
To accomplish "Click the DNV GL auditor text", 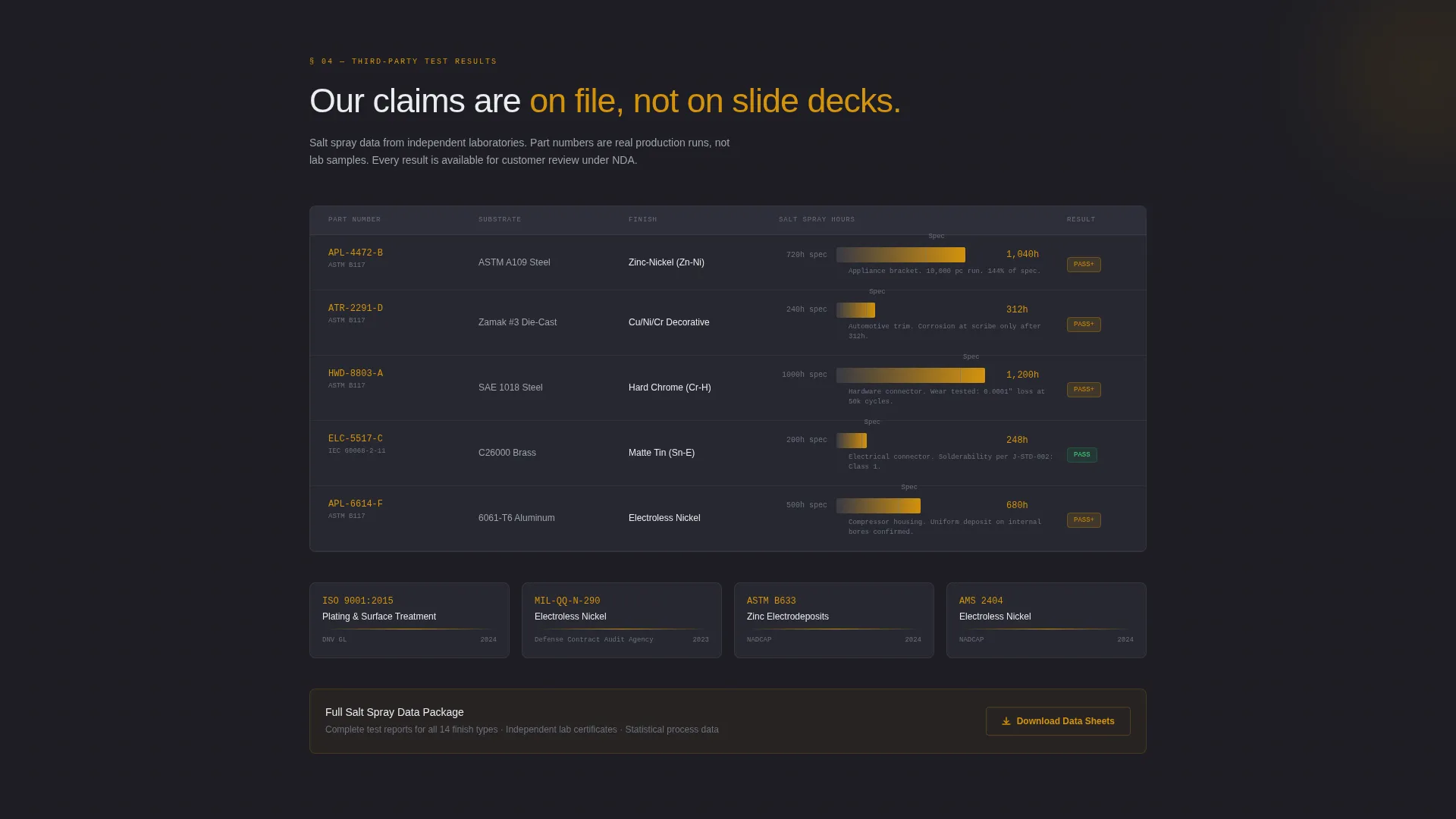I will point(334,640).
